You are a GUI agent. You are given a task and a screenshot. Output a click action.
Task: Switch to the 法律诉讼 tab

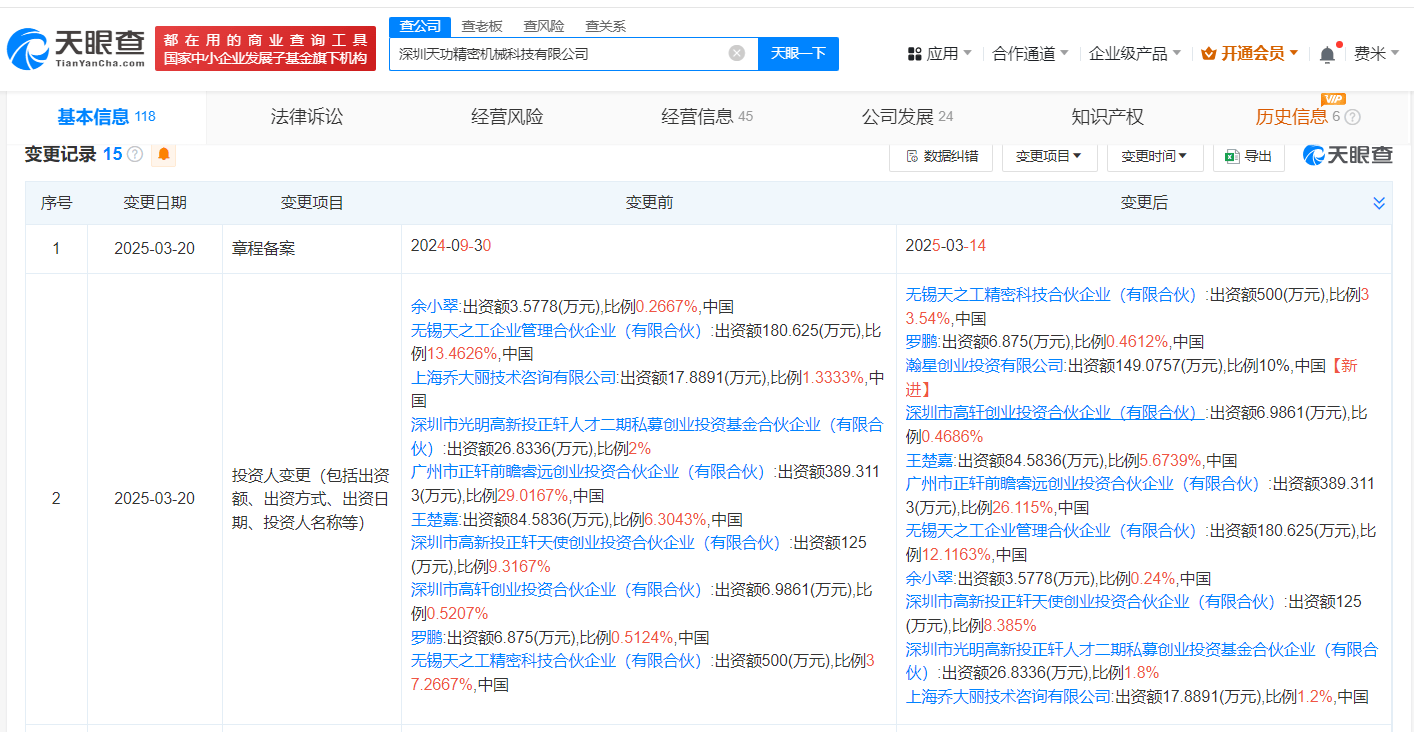pyautogui.click(x=306, y=117)
